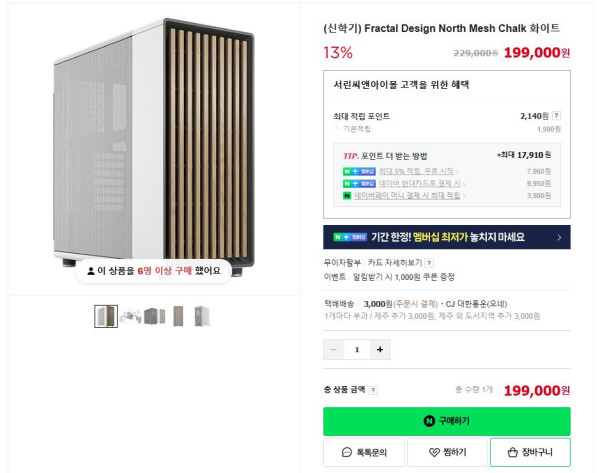Click the help icon beside 최대 적립 포인트
600x473 pixels.
[x=557, y=116]
